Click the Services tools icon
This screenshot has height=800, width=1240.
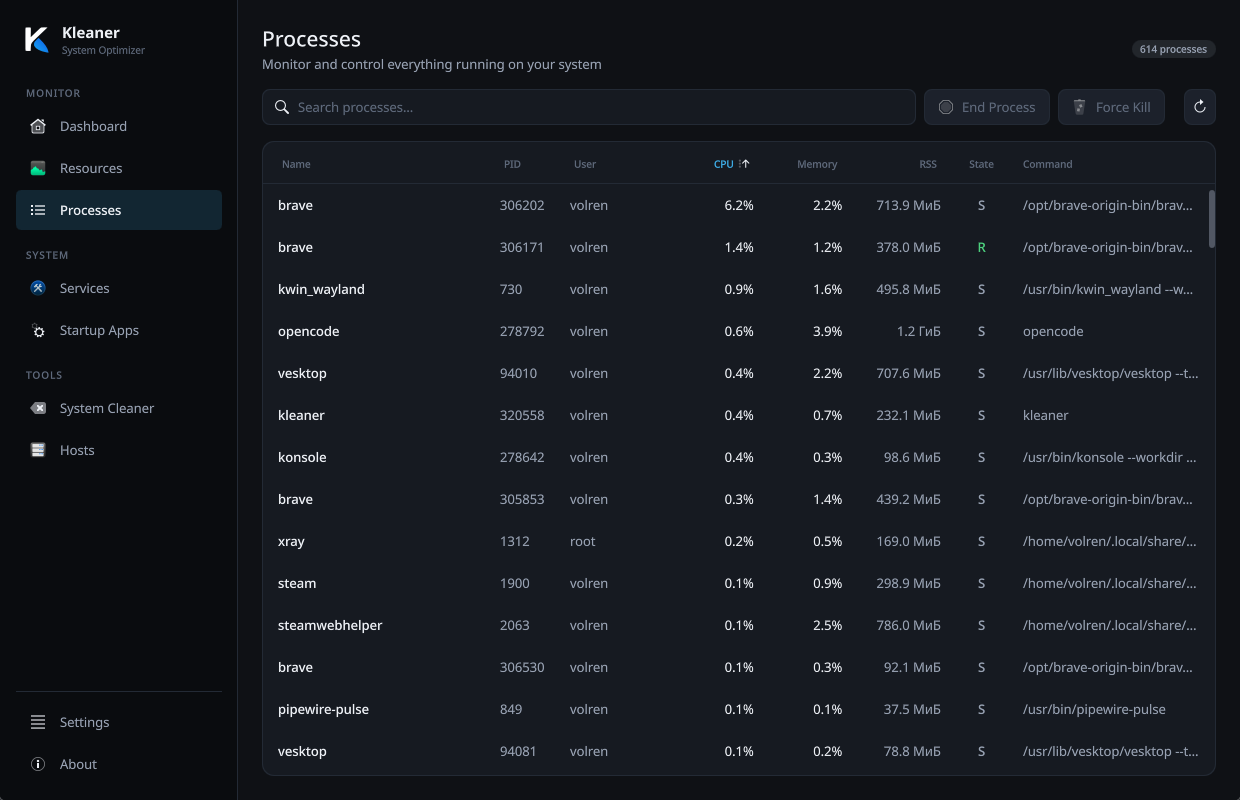[x=38, y=288]
